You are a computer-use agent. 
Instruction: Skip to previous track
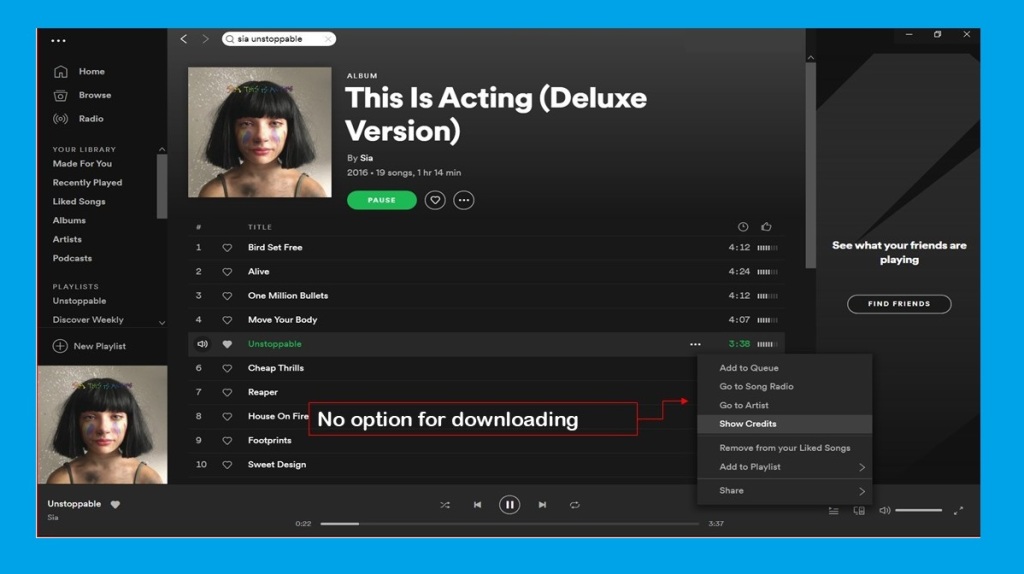click(x=477, y=505)
